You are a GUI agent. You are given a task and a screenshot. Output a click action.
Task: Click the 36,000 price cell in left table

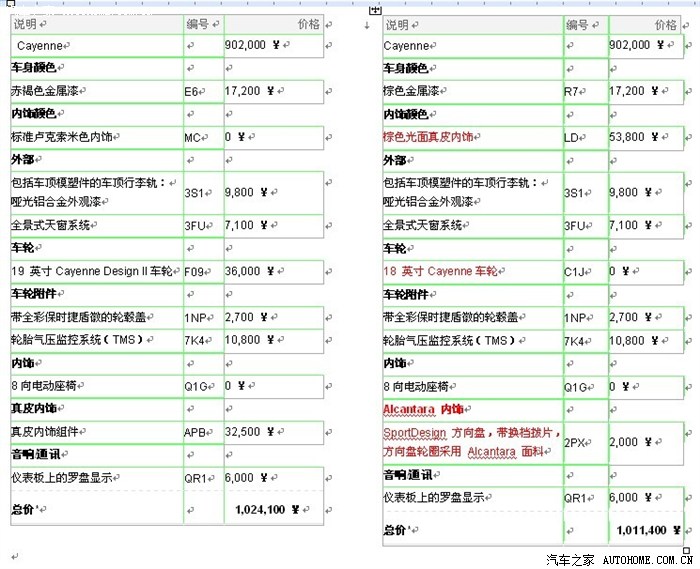coord(274,271)
